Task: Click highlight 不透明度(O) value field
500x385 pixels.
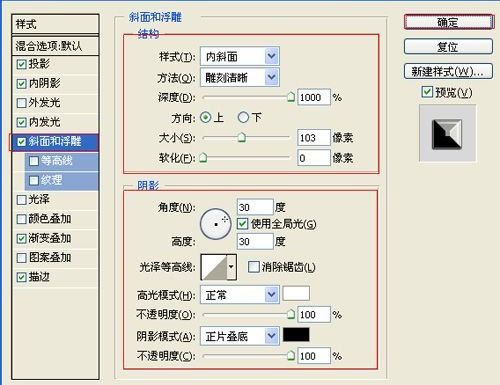Action: (x=314, y=315)
